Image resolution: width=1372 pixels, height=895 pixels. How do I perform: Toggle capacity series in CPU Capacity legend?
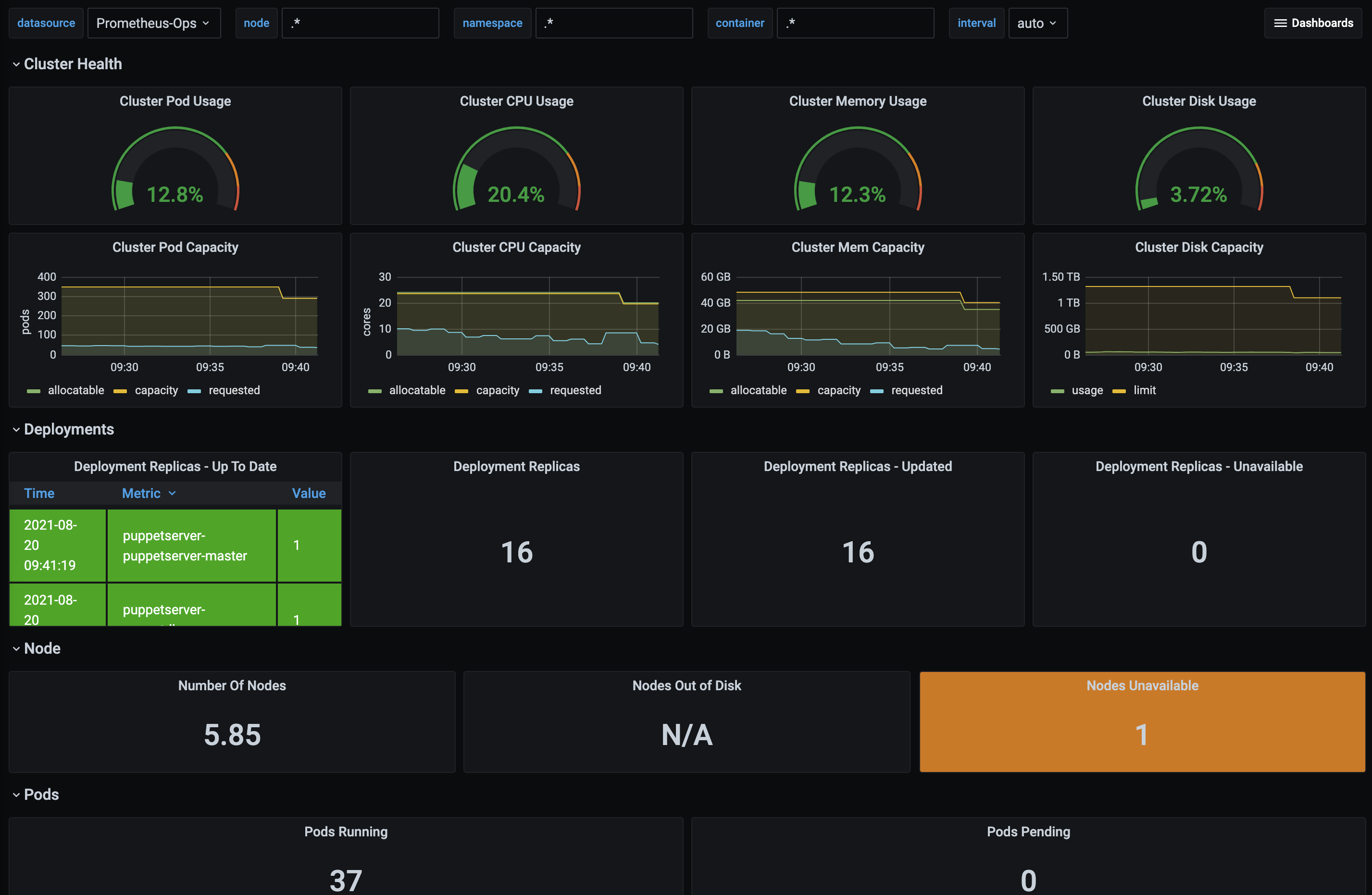tap(497, 390)
